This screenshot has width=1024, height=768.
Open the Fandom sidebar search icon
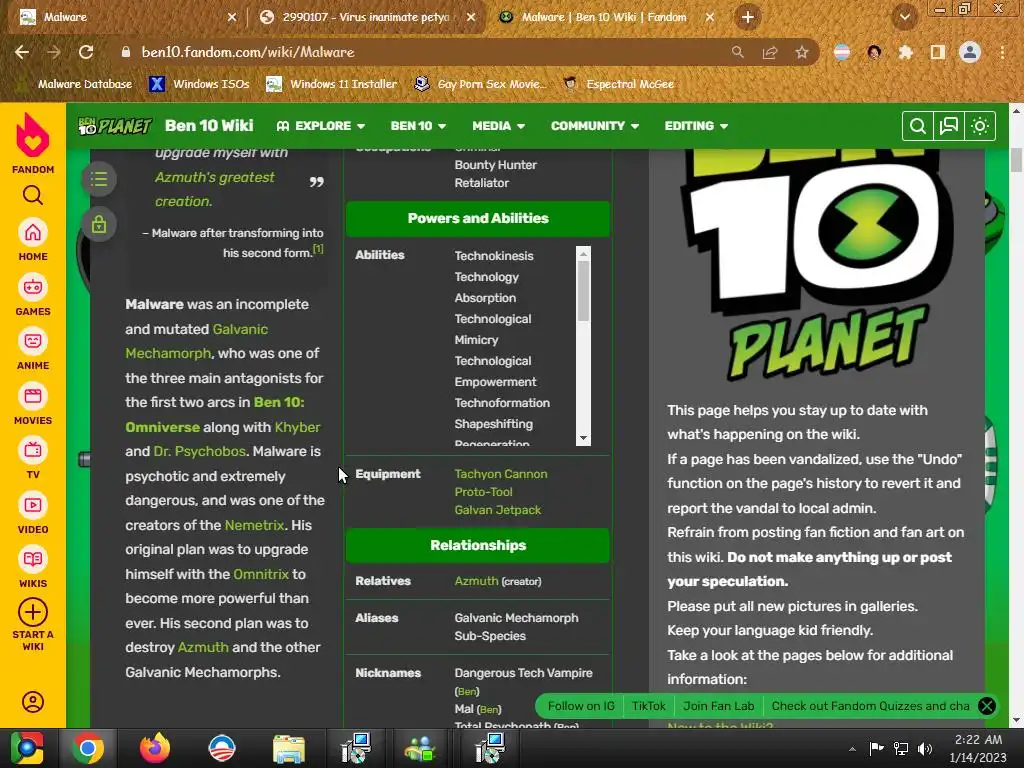[33, 195]
